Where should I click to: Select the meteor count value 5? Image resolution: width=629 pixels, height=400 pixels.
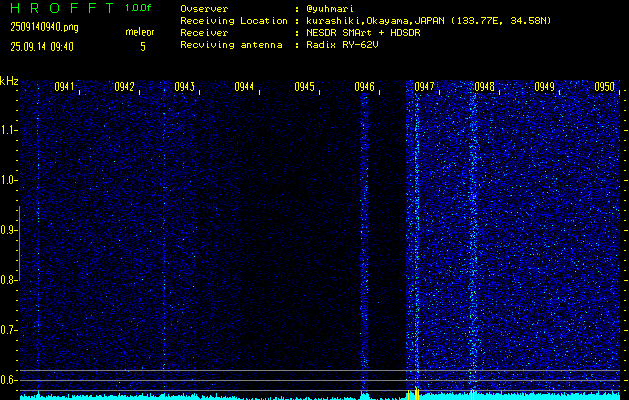coord(143,47)
